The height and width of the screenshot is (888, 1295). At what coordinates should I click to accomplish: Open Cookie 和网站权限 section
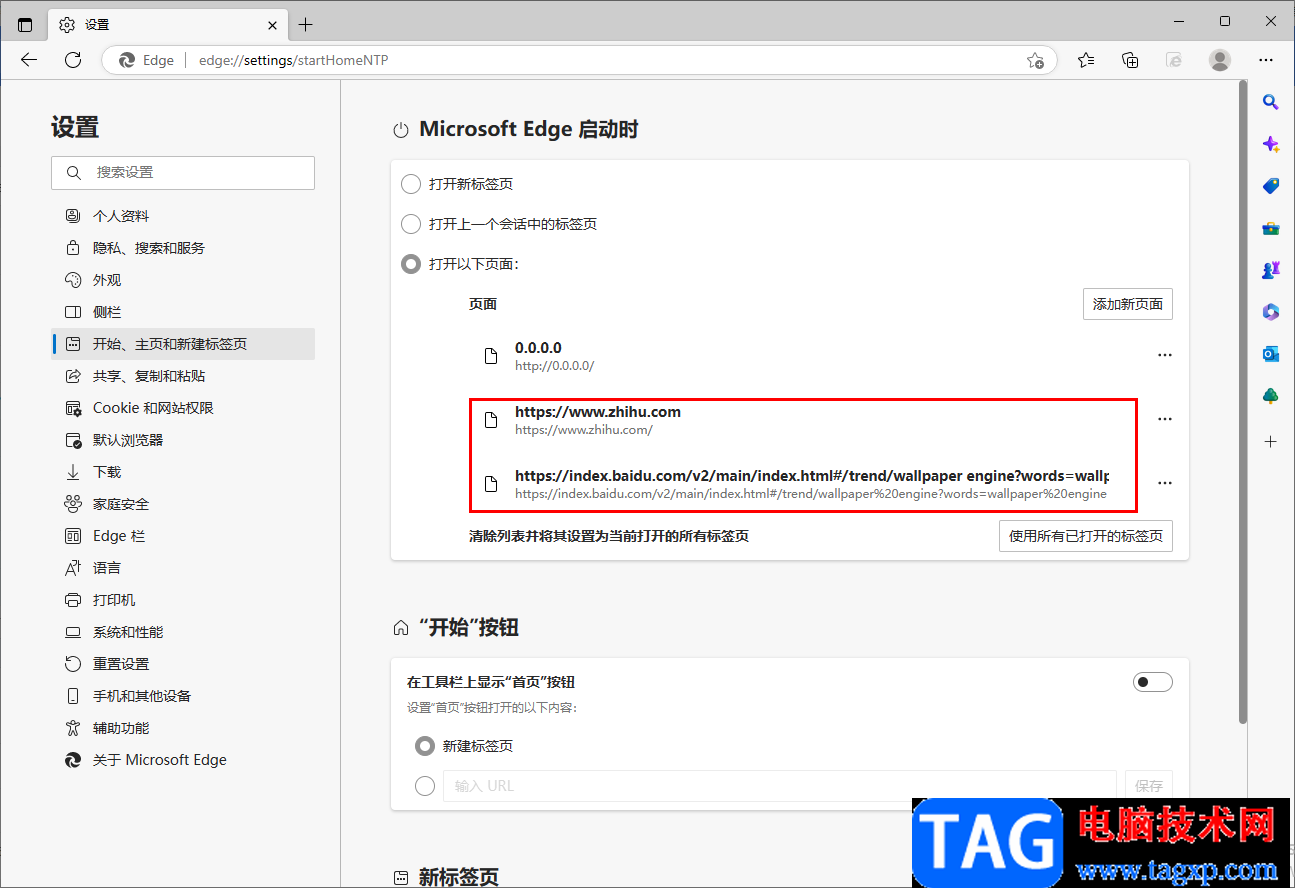[x=183, y=408]
